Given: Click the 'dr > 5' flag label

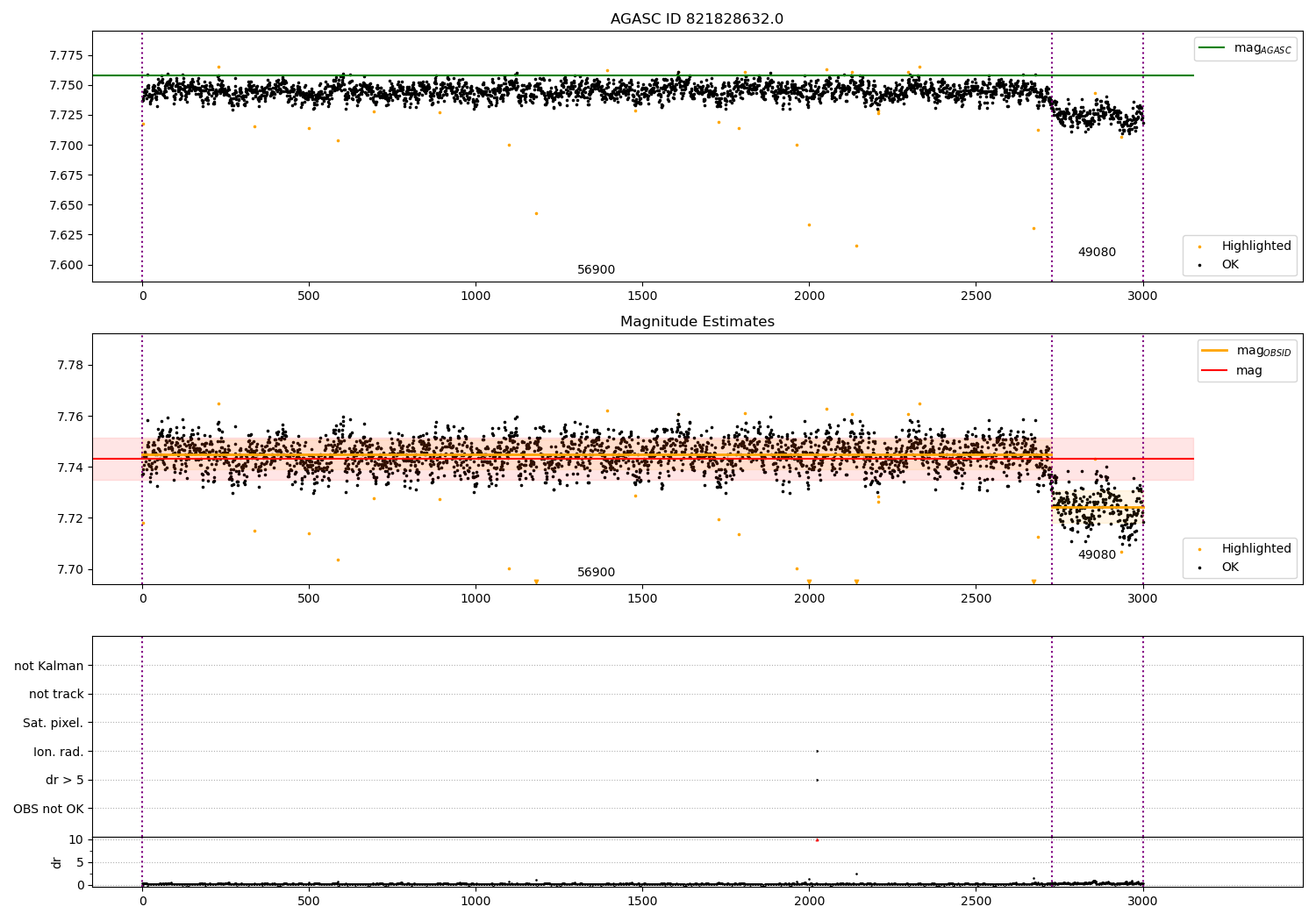Looking at the screenshot, I should 65,781.
